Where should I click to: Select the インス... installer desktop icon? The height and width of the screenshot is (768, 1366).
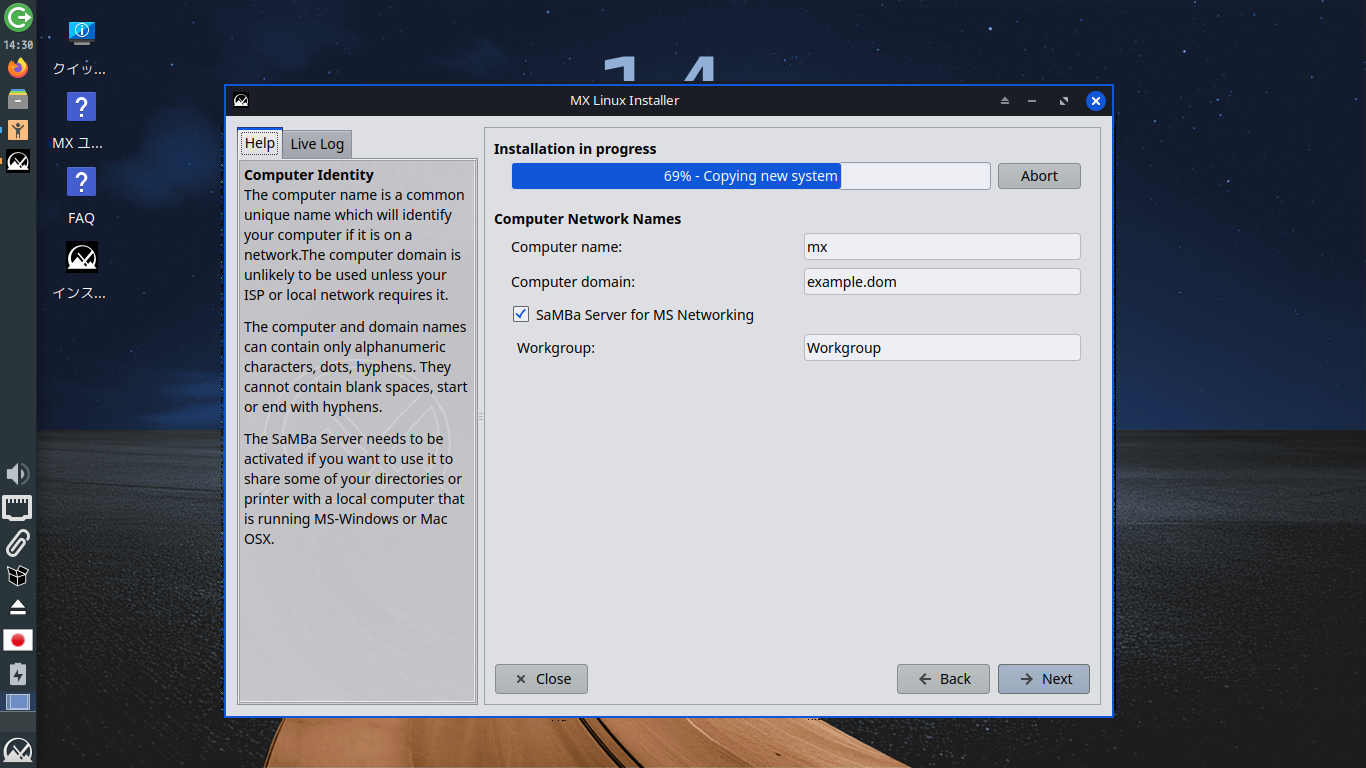pos(81,271)
